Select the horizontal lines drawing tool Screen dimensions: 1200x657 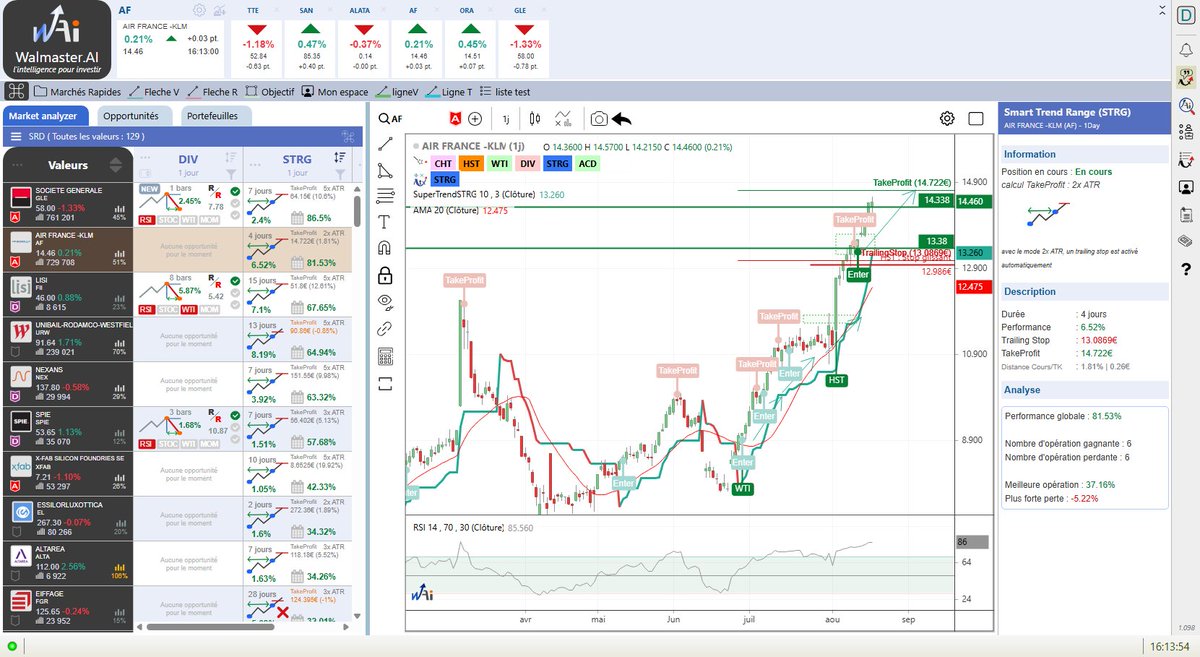click(x=386, y=196)
